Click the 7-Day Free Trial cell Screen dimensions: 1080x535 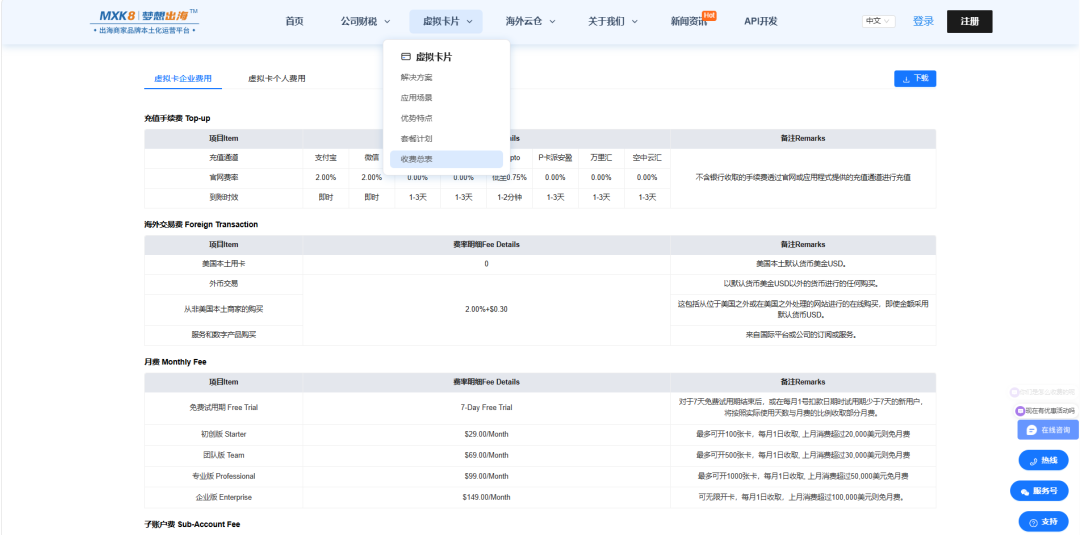coord(486,408)
